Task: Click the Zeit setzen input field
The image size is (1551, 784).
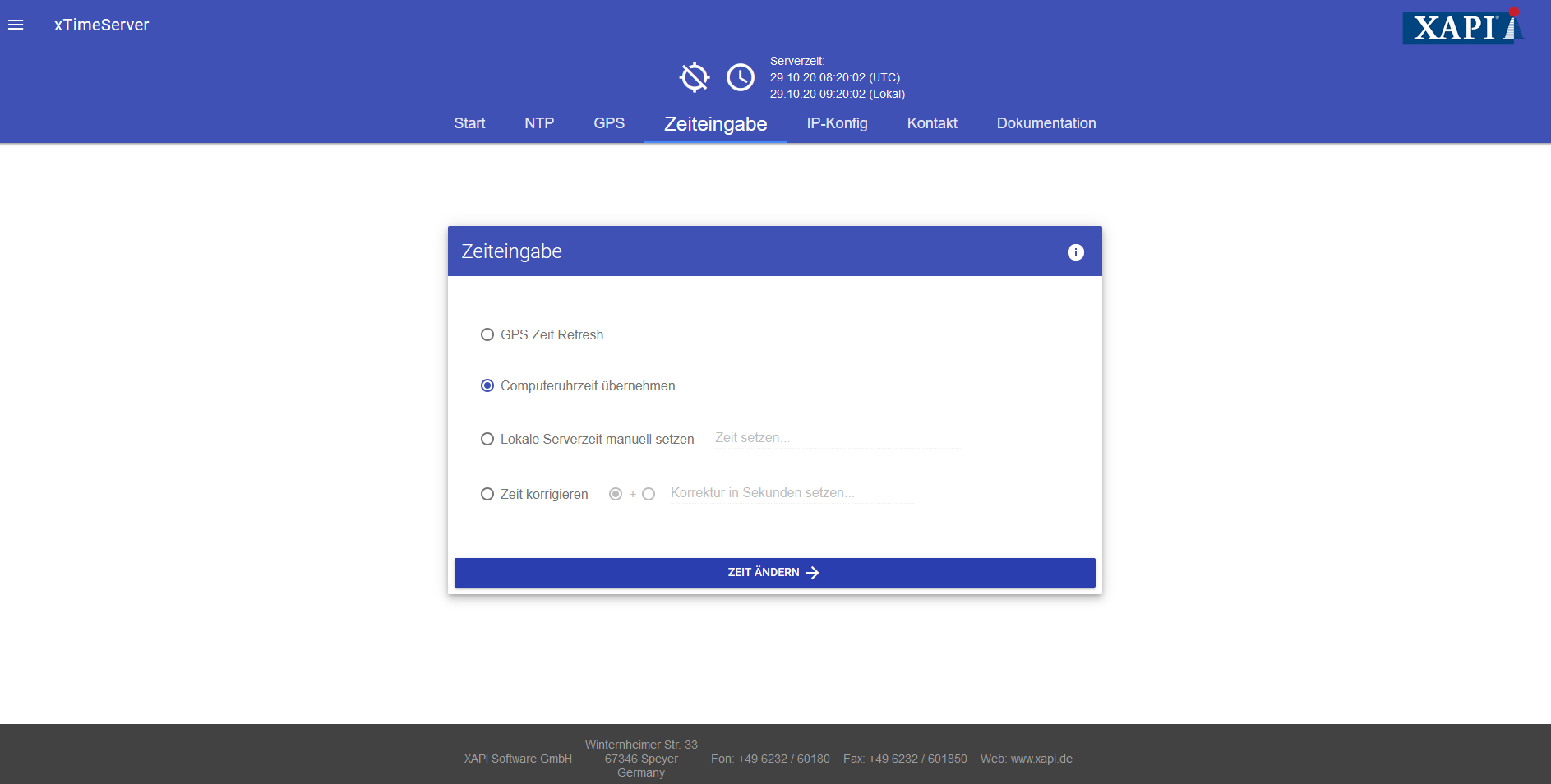Action: (x=834, y=438)
